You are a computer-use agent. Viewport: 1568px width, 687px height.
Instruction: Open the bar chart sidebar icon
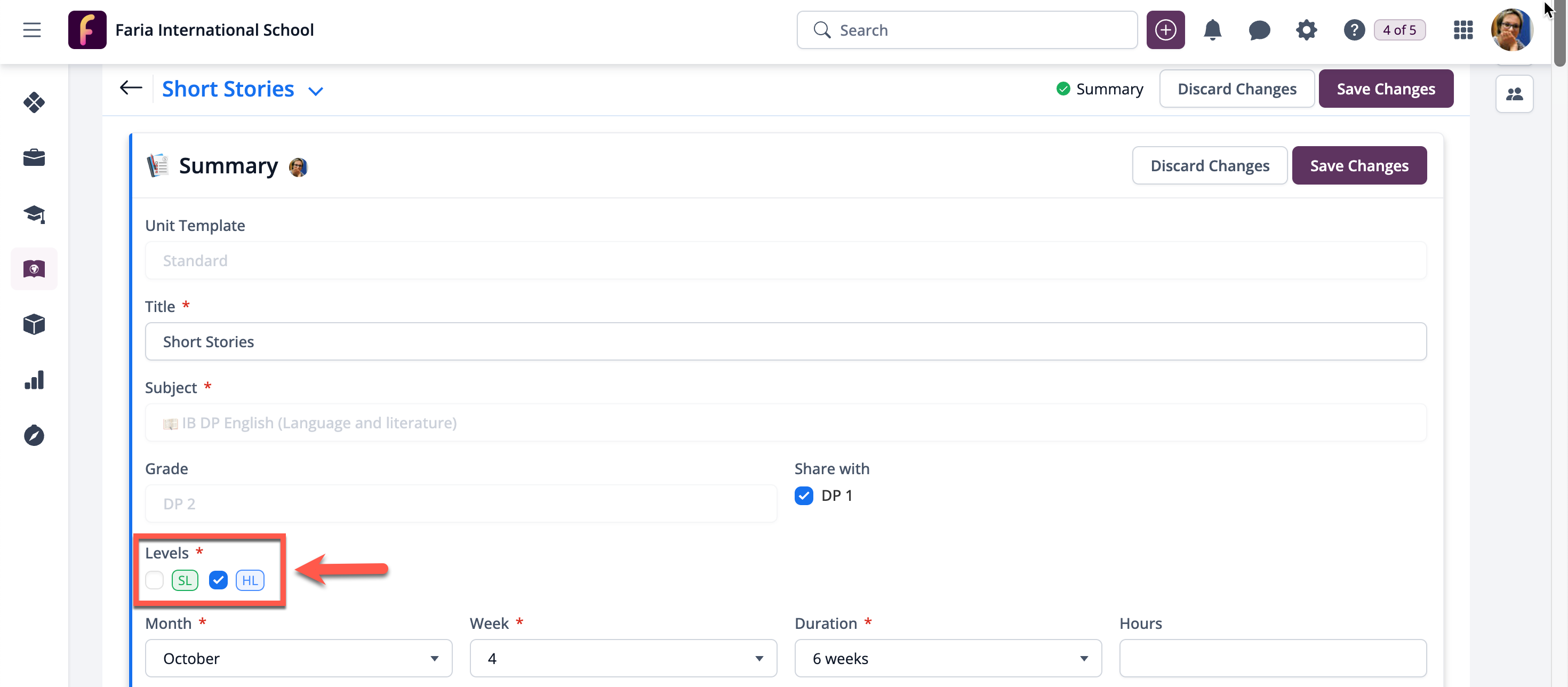(x=34, y=380)
